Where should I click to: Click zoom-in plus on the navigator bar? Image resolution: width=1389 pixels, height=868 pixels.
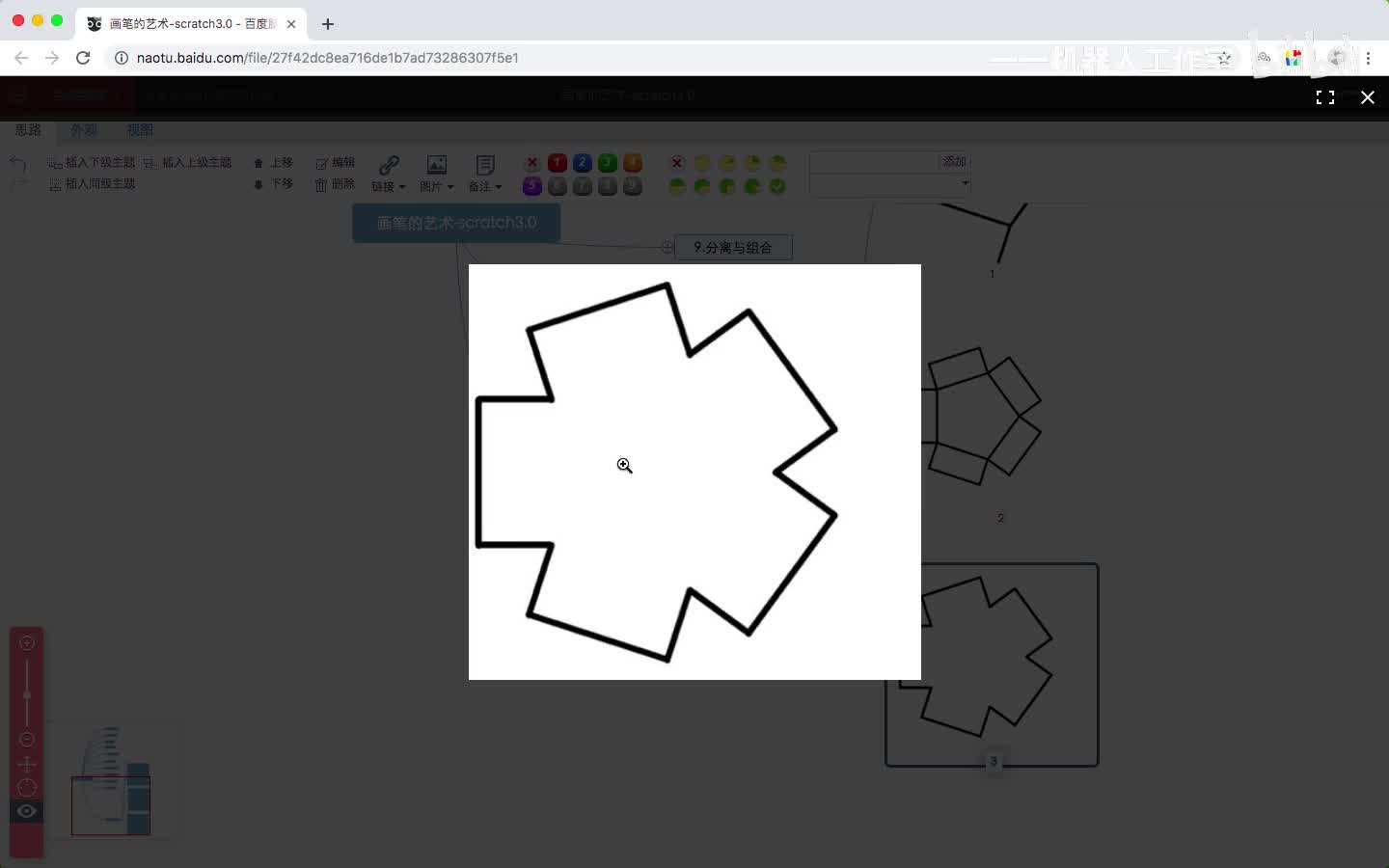(27, 643)
